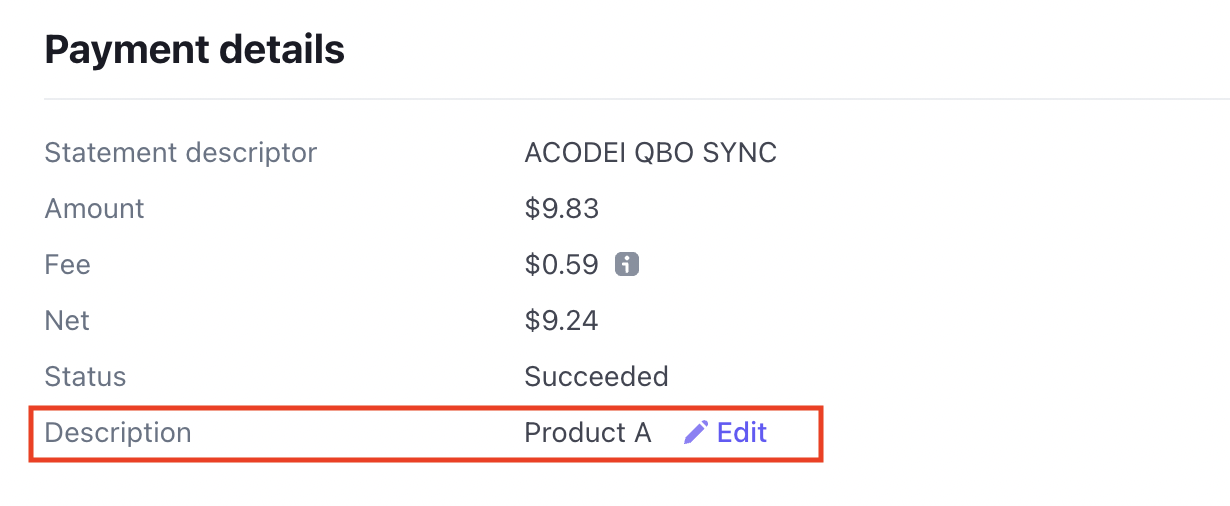Click the Edit link for Description
The image size is (1230, 506).
pos(742,432)
